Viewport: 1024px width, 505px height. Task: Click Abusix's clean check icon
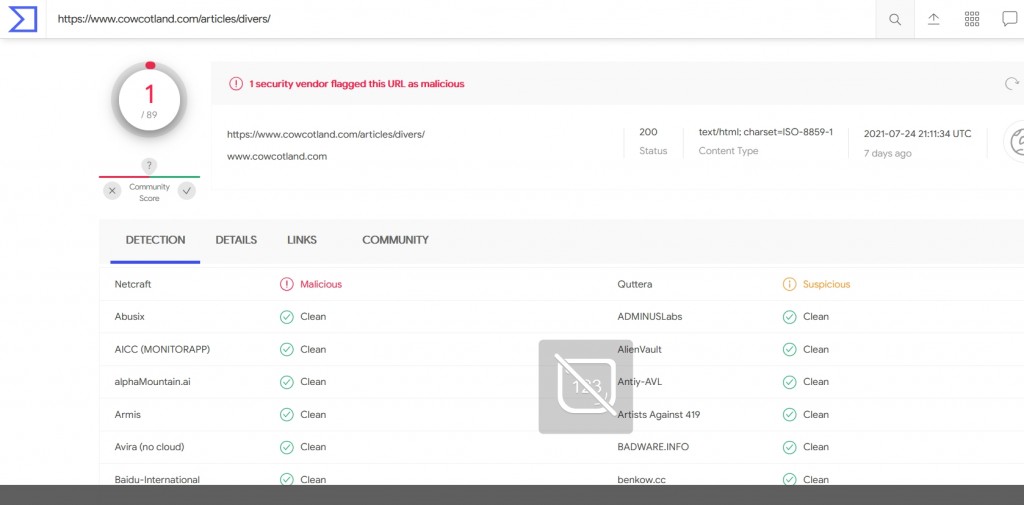pos(287,317)
